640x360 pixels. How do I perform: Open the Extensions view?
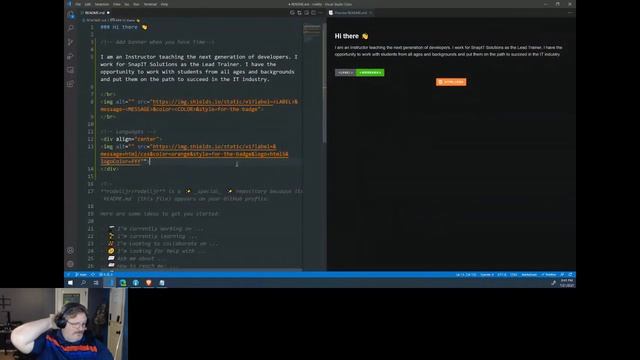tap(71, 84)
